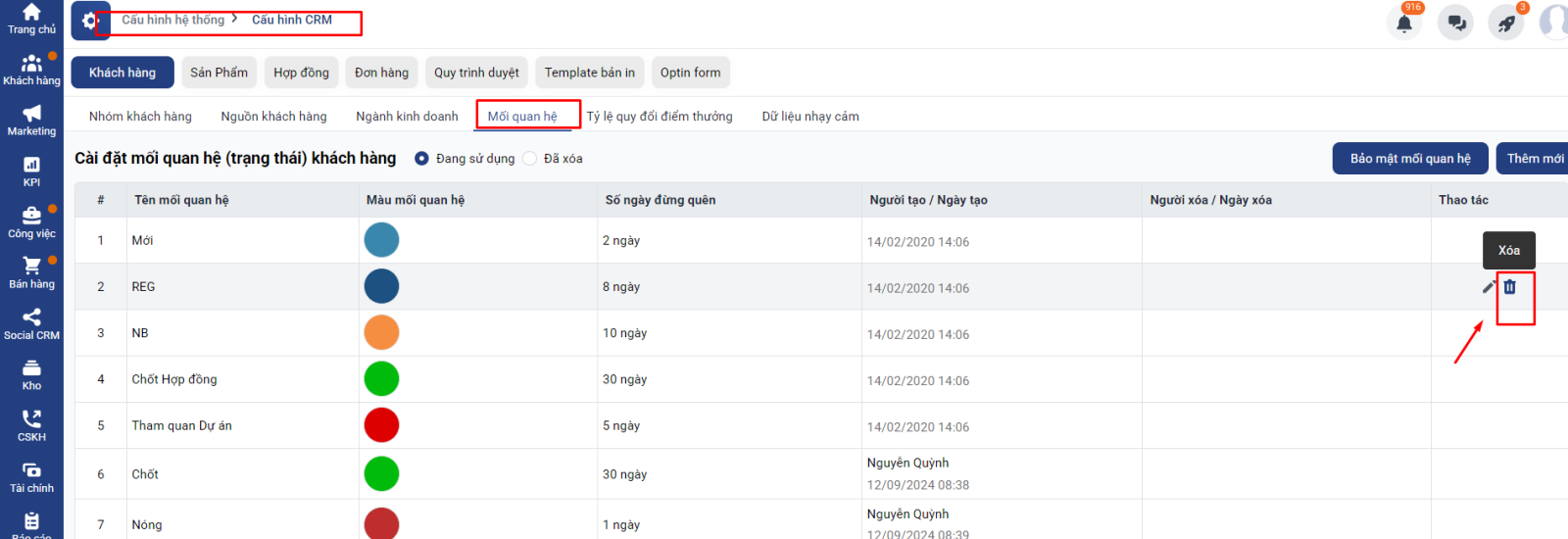Open the Nguồn khách hàng sub-tab

[273, 117]
